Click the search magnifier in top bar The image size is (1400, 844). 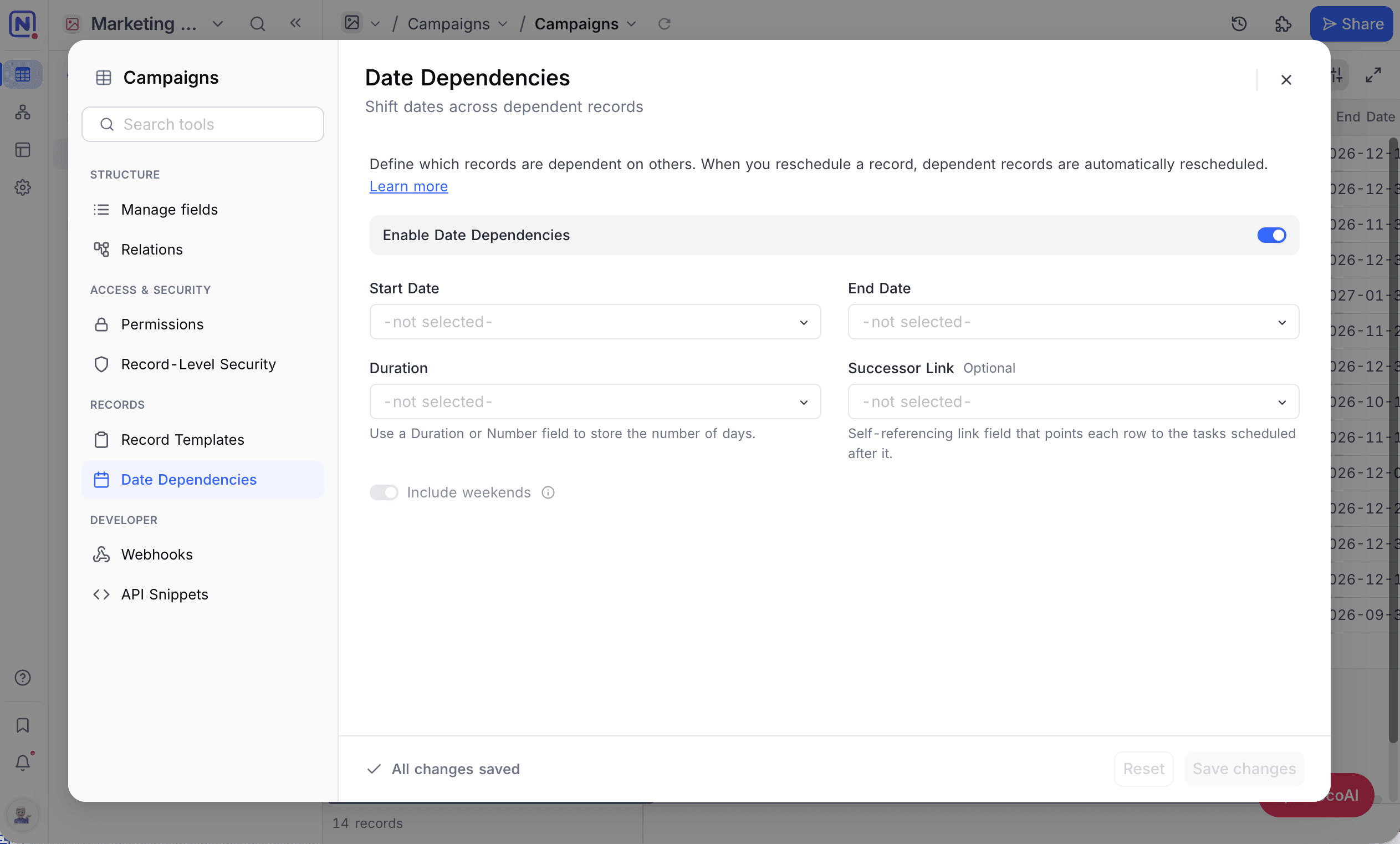tap(257, 24)
